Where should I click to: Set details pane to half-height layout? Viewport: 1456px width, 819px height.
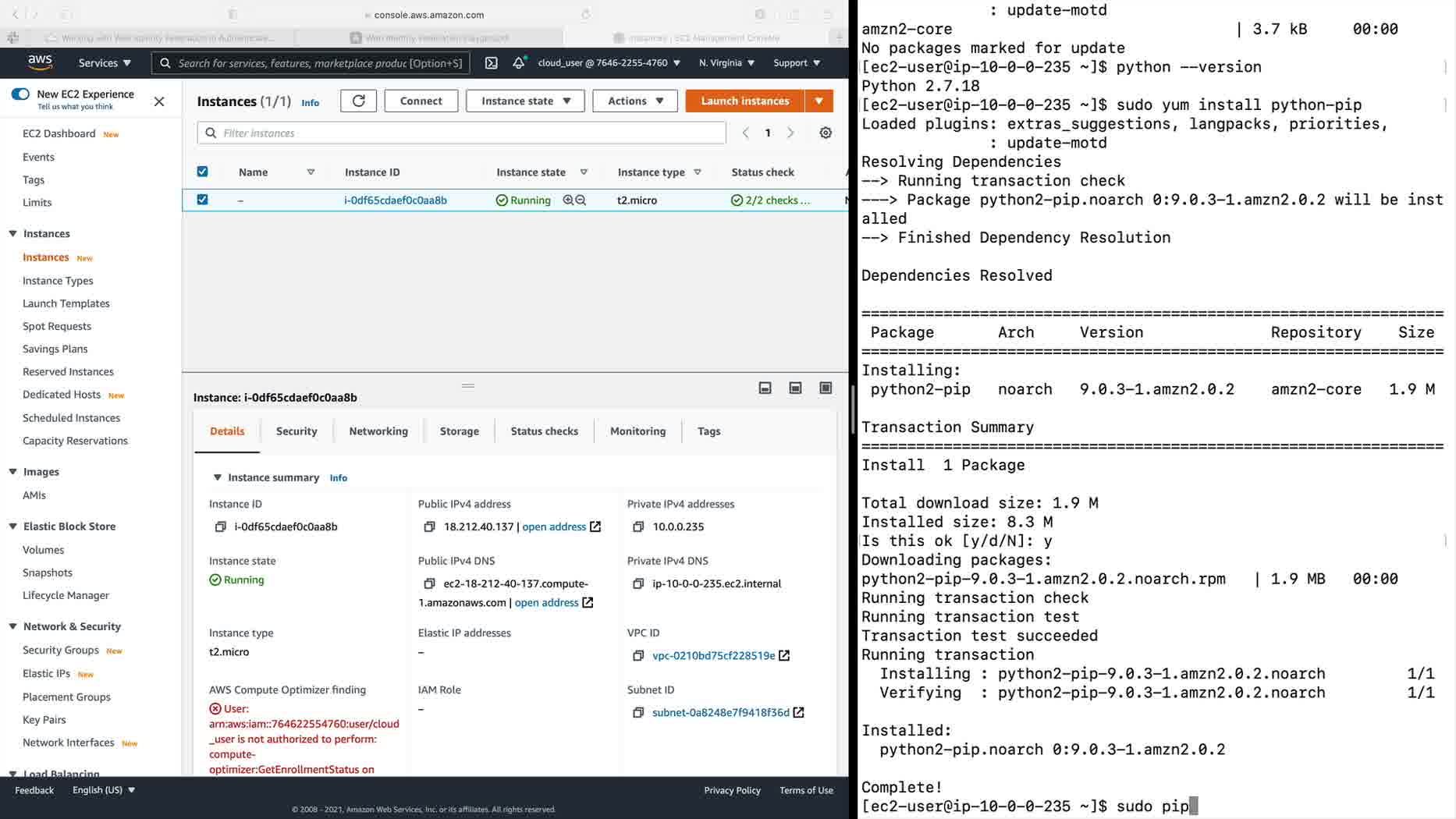tap(795, 388)
